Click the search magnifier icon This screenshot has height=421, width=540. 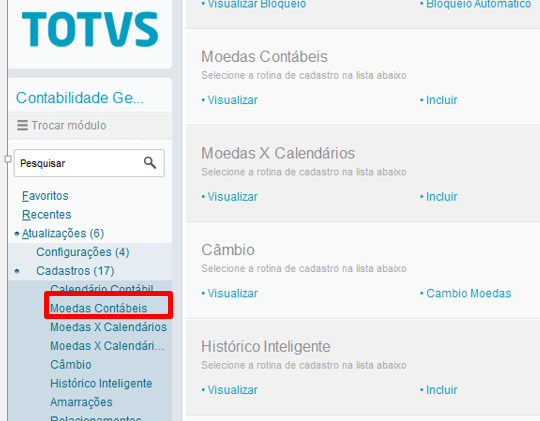pos(150,163)
